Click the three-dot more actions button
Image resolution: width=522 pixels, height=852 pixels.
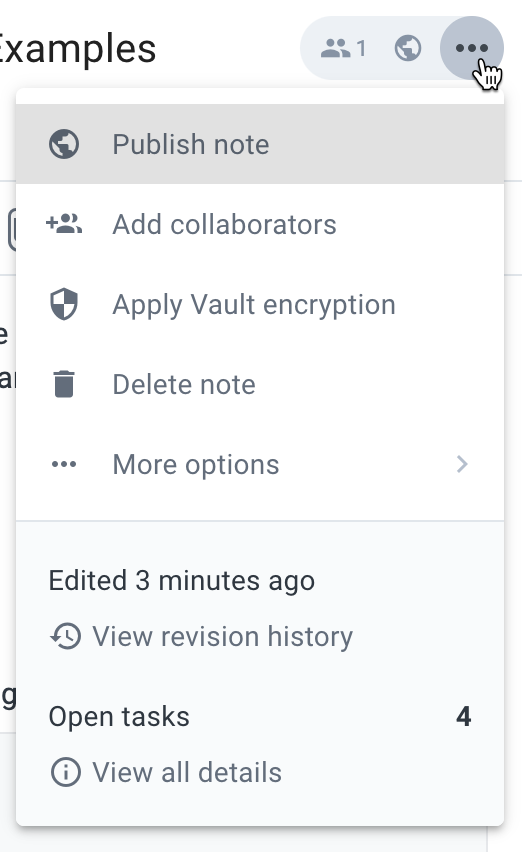(x=471, y=48)
